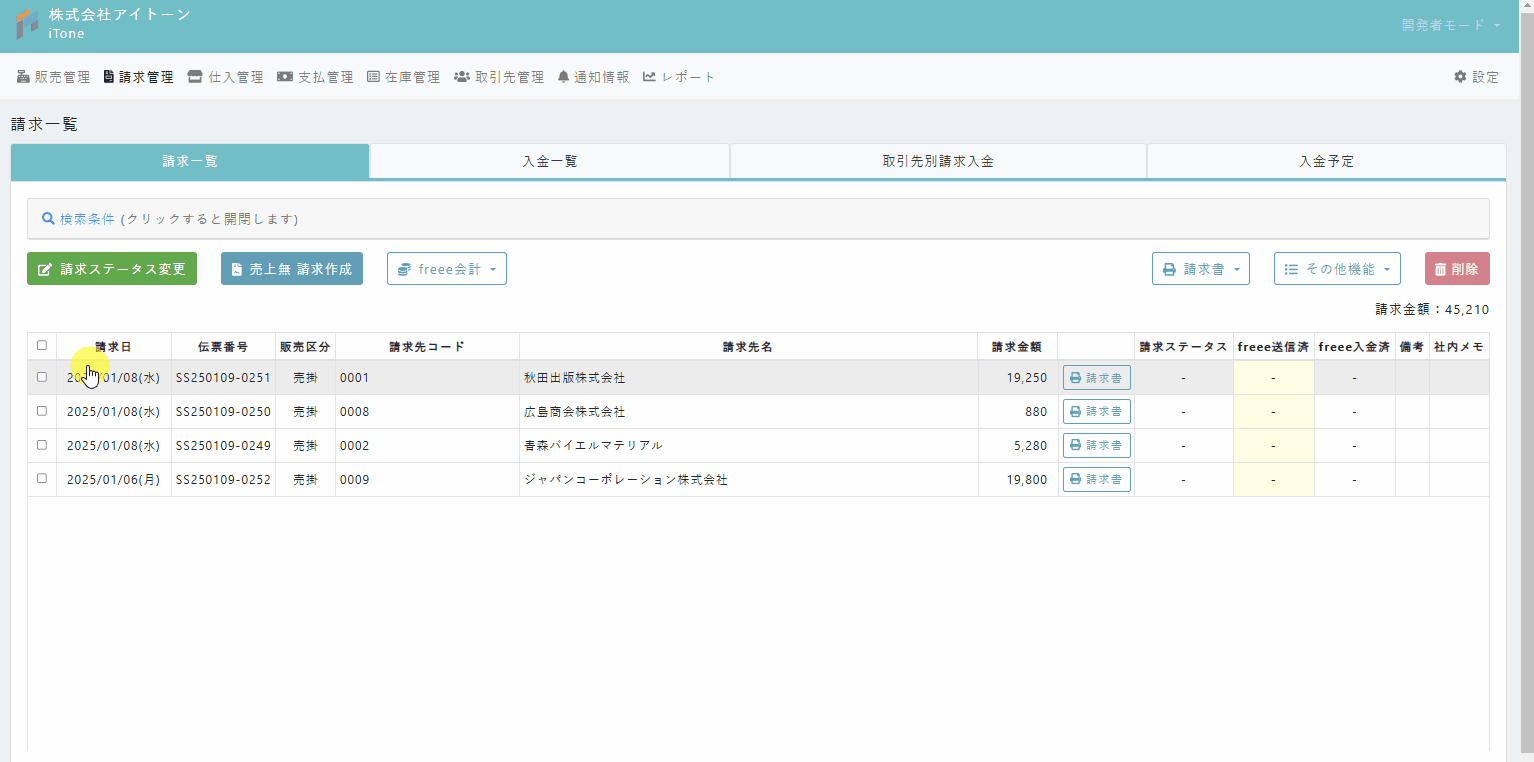
Task: Check the row for 広島商会株式会社
Action: (42, 411)
